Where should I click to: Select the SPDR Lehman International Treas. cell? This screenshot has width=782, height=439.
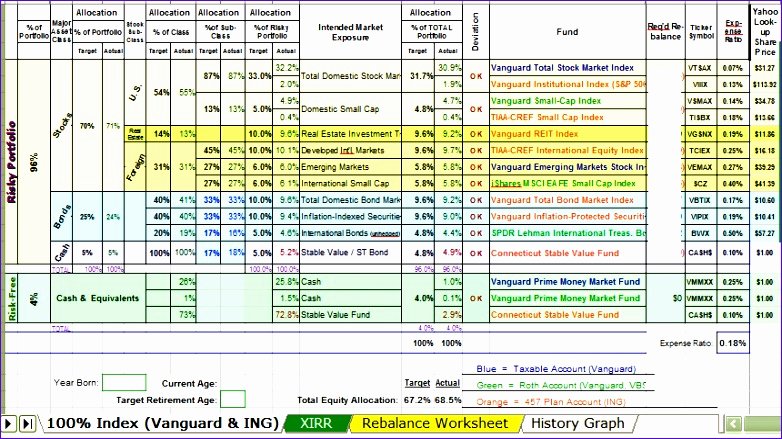pyautogui.click(x=568, y=233)
